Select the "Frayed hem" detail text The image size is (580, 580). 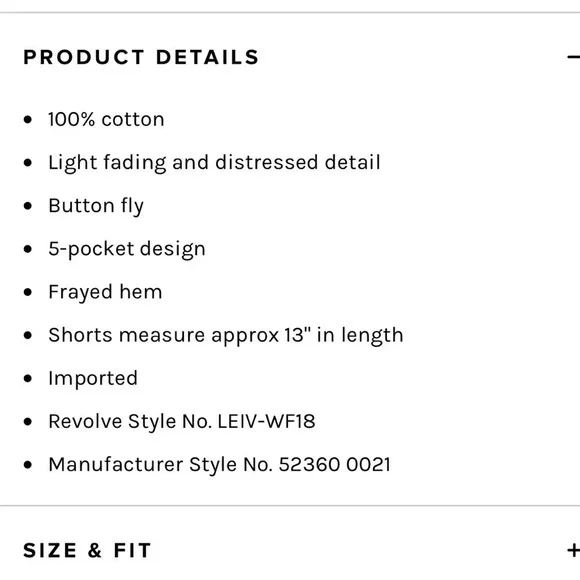105,292
